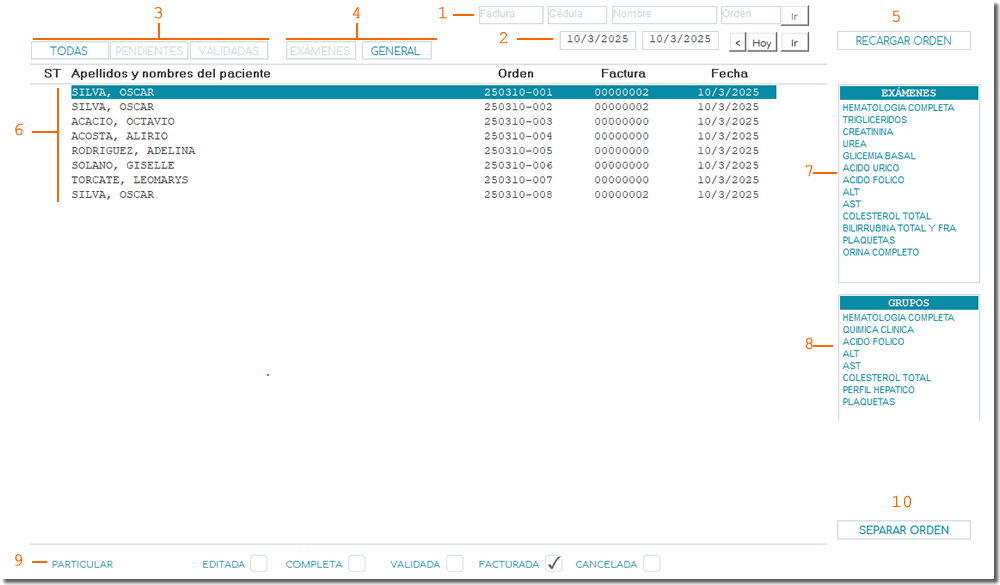Image resolution: width=1000 pixels, height=585 pixels.
Task: Toggle the VALIDADA status checkbox
Action: point(455,563)
